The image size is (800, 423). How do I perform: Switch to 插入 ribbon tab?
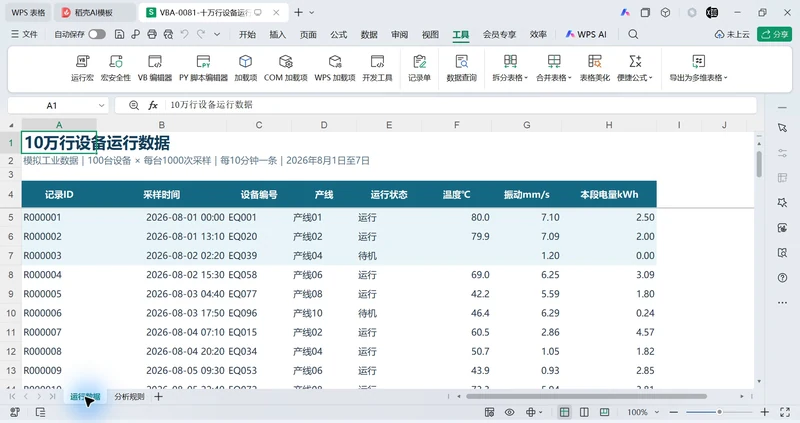(x=278, y=34)
